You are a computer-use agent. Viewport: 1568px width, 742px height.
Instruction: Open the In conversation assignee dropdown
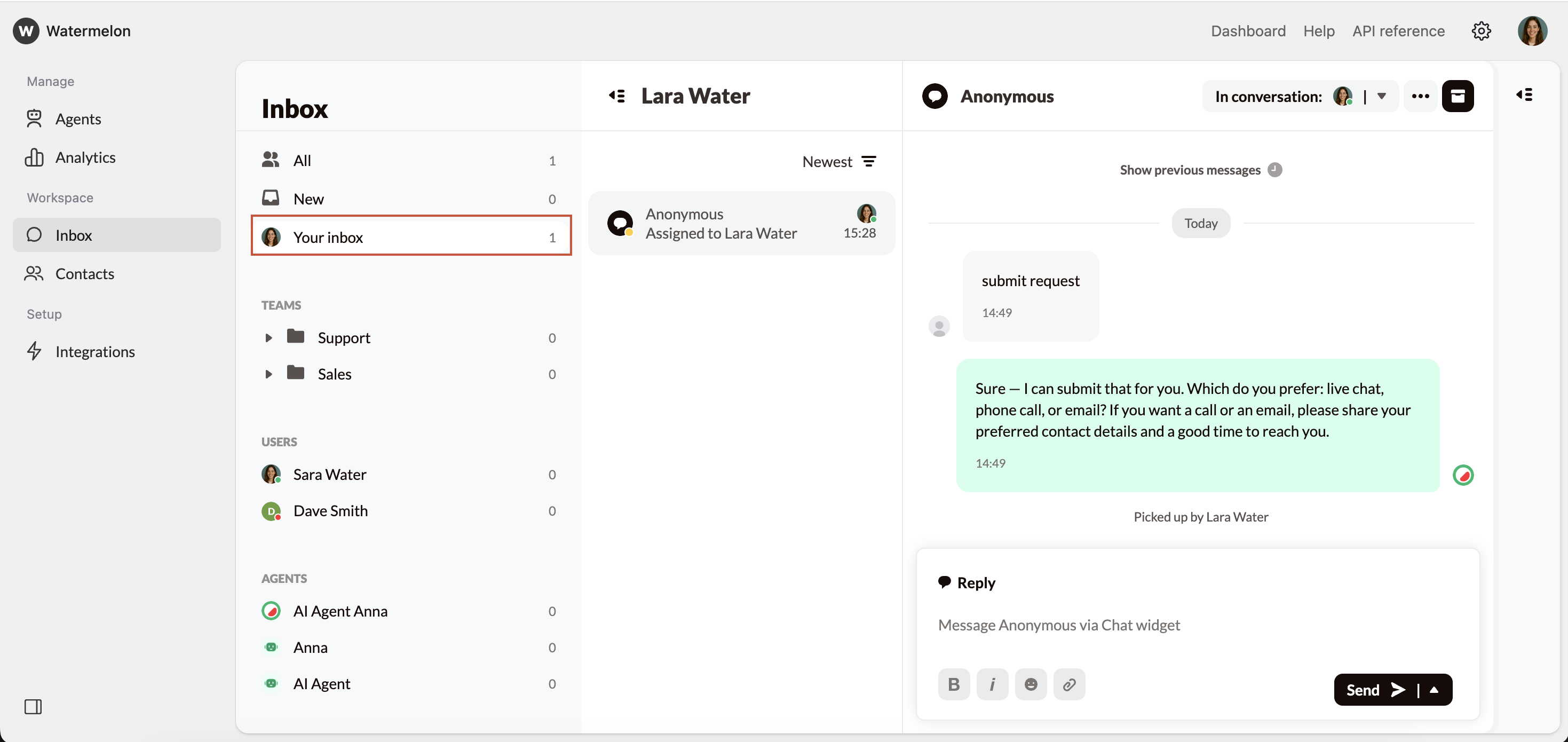(1382, 96)
